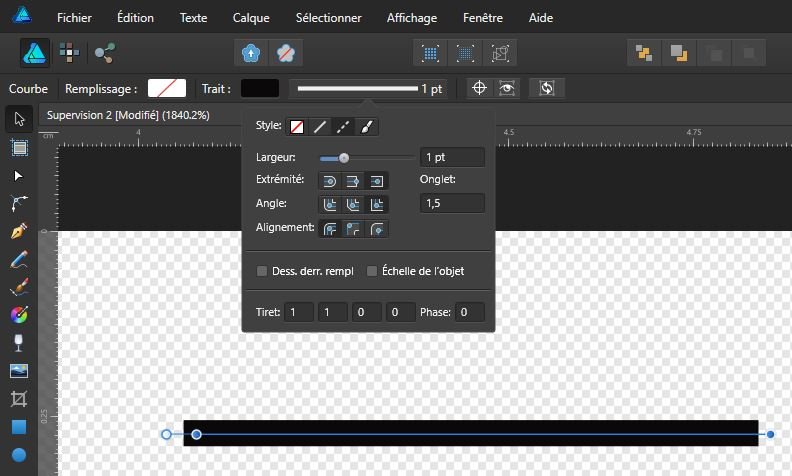This screenshot has width=792, height=476.
Task: Click the crosshair target icon in context toolbar
Action: pos(479,88)
